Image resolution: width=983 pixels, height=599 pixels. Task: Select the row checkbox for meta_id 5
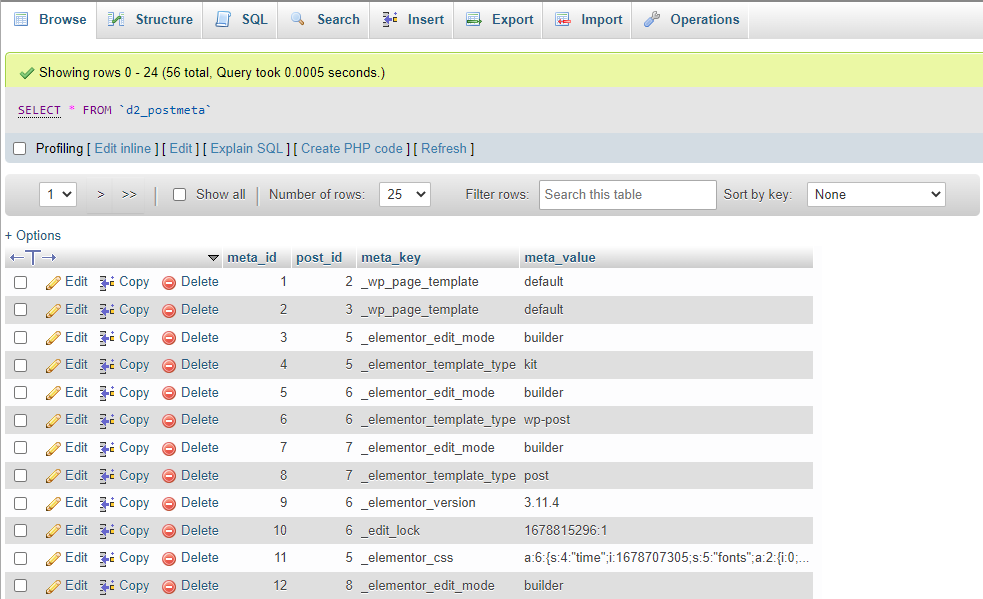click(21, 393)
